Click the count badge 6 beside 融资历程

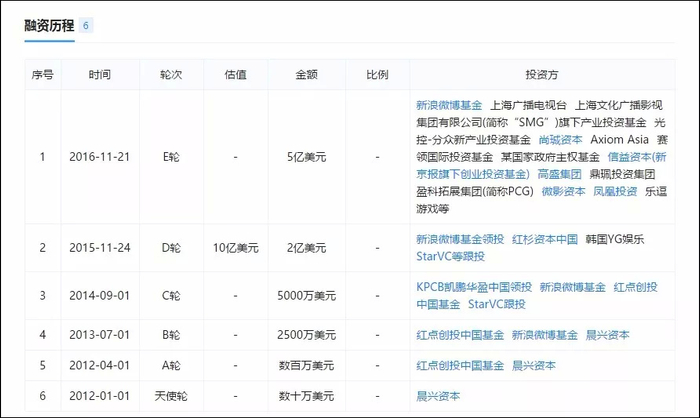[x=86, y=25]
